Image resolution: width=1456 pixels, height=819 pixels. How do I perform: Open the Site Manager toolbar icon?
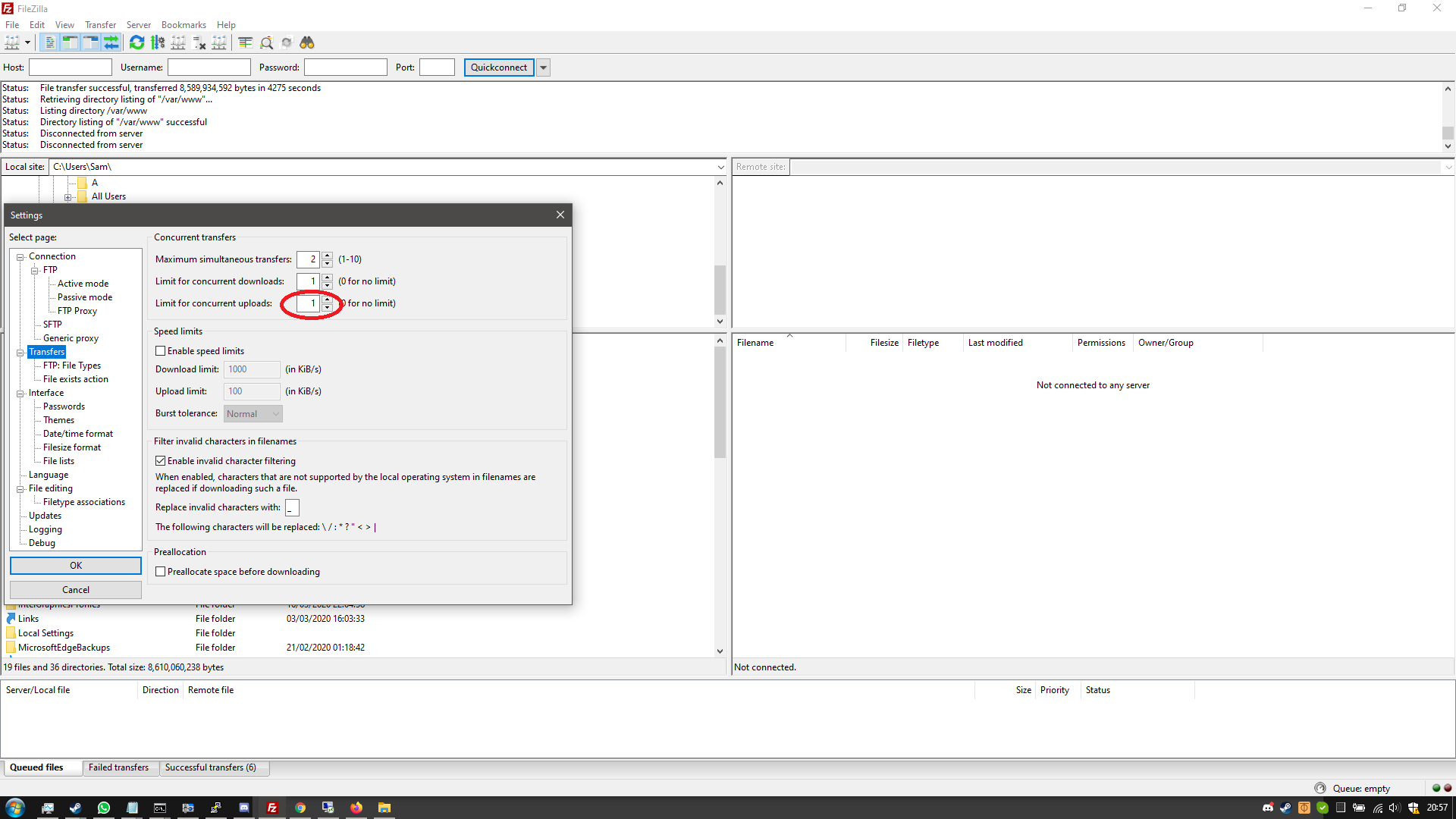pos(12,43)
